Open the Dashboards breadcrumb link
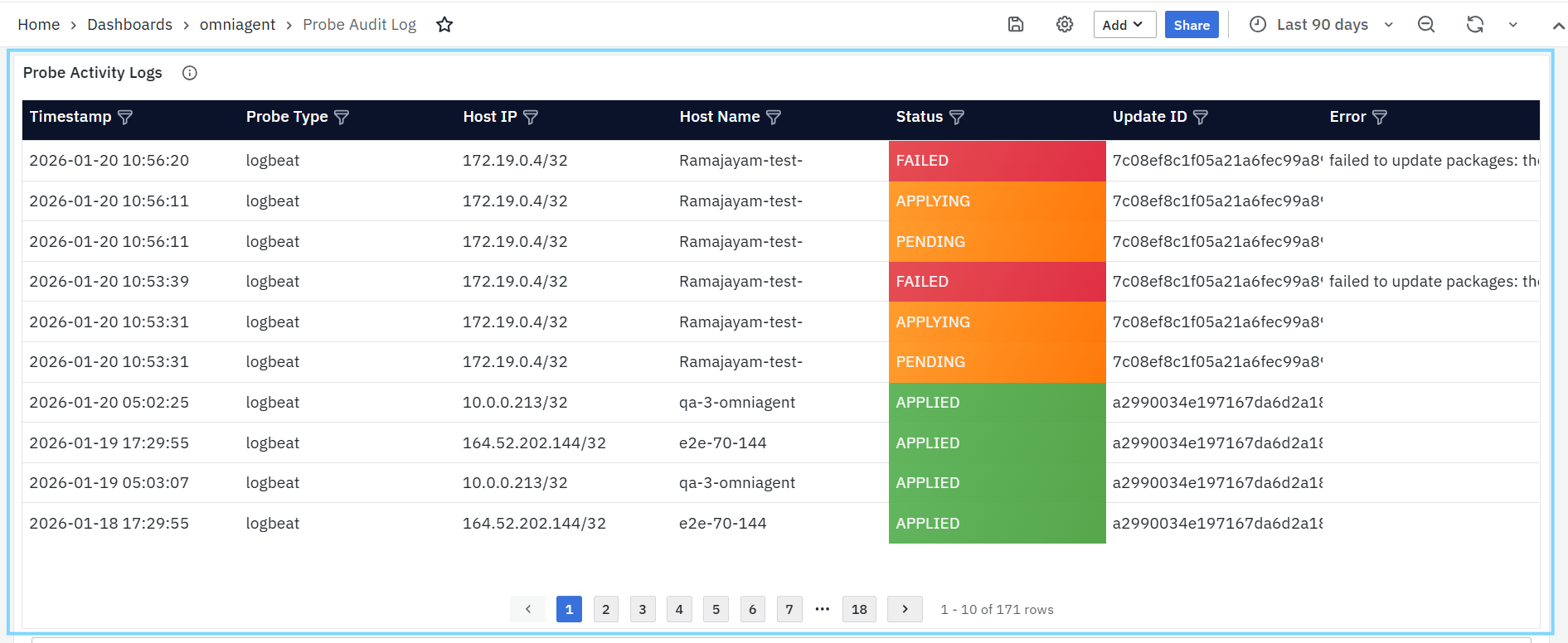The image size is (1568, 643). point(129,25)
